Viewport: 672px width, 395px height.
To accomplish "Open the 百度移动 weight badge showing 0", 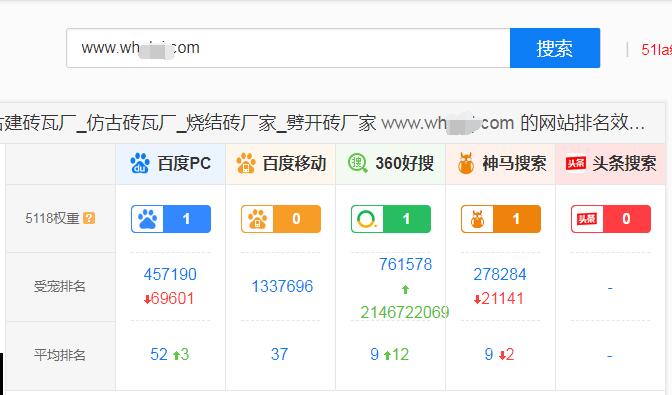I will (x=281, y=219).
